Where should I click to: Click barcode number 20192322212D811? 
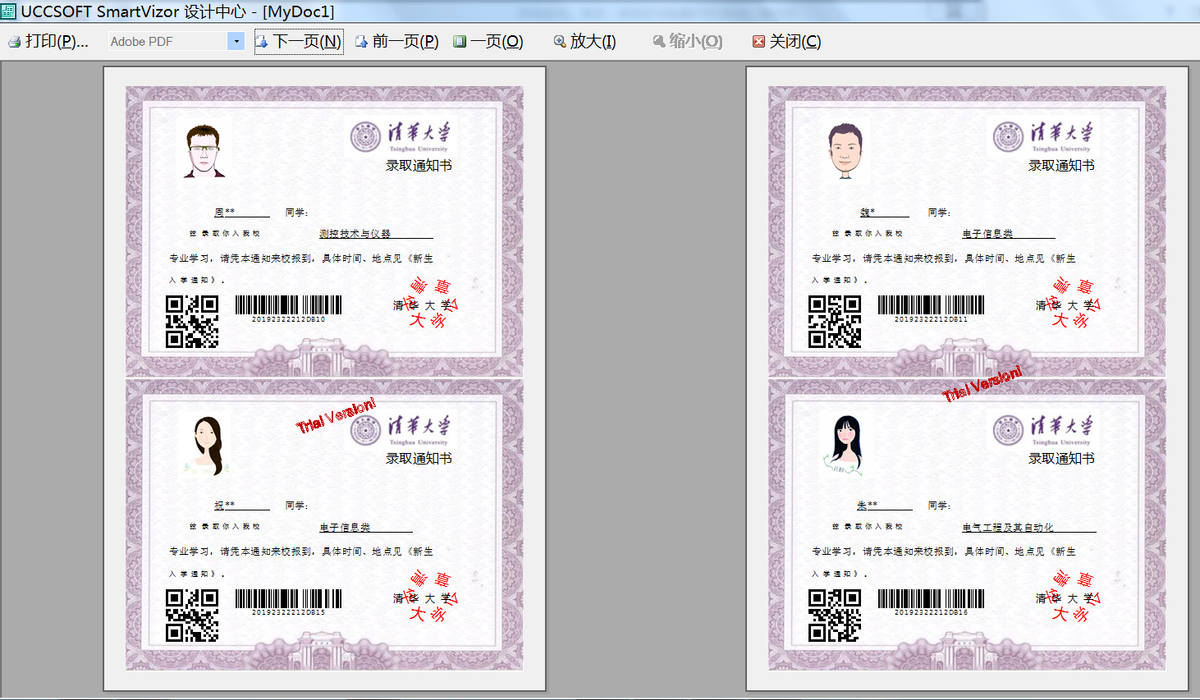tap(931, 320)
